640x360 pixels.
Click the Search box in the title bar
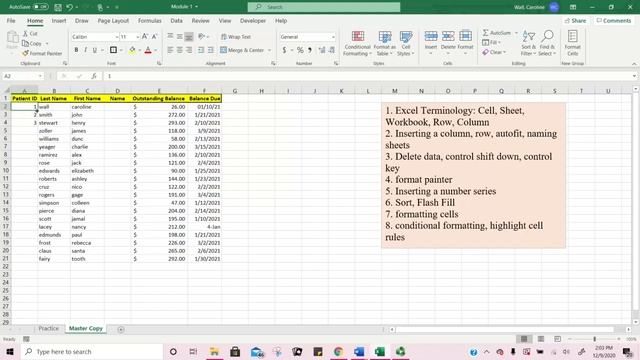click(324, 7)
